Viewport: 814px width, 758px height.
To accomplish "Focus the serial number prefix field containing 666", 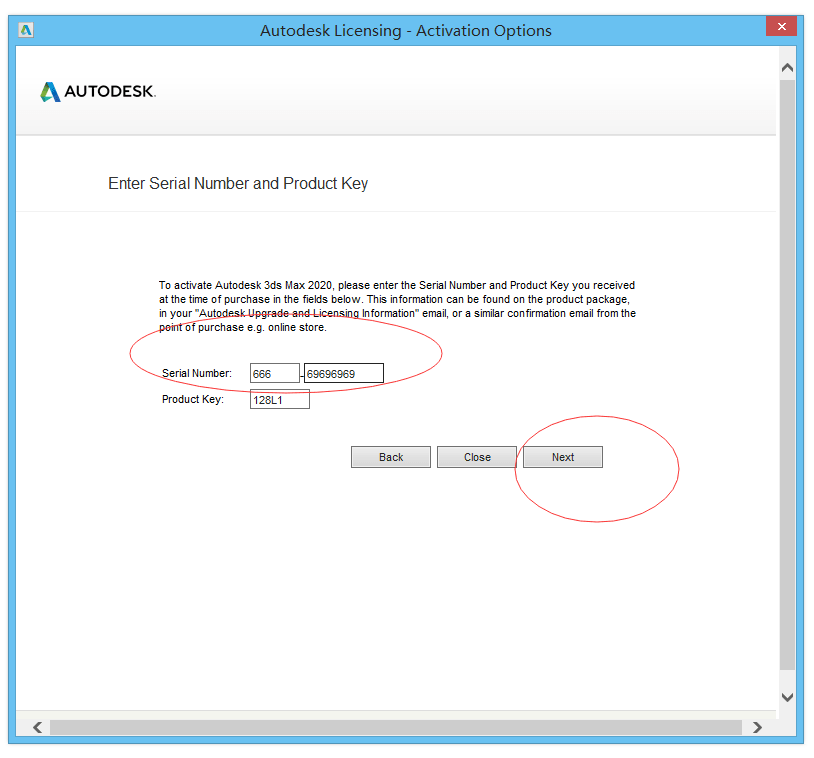I will click(275, 373).
